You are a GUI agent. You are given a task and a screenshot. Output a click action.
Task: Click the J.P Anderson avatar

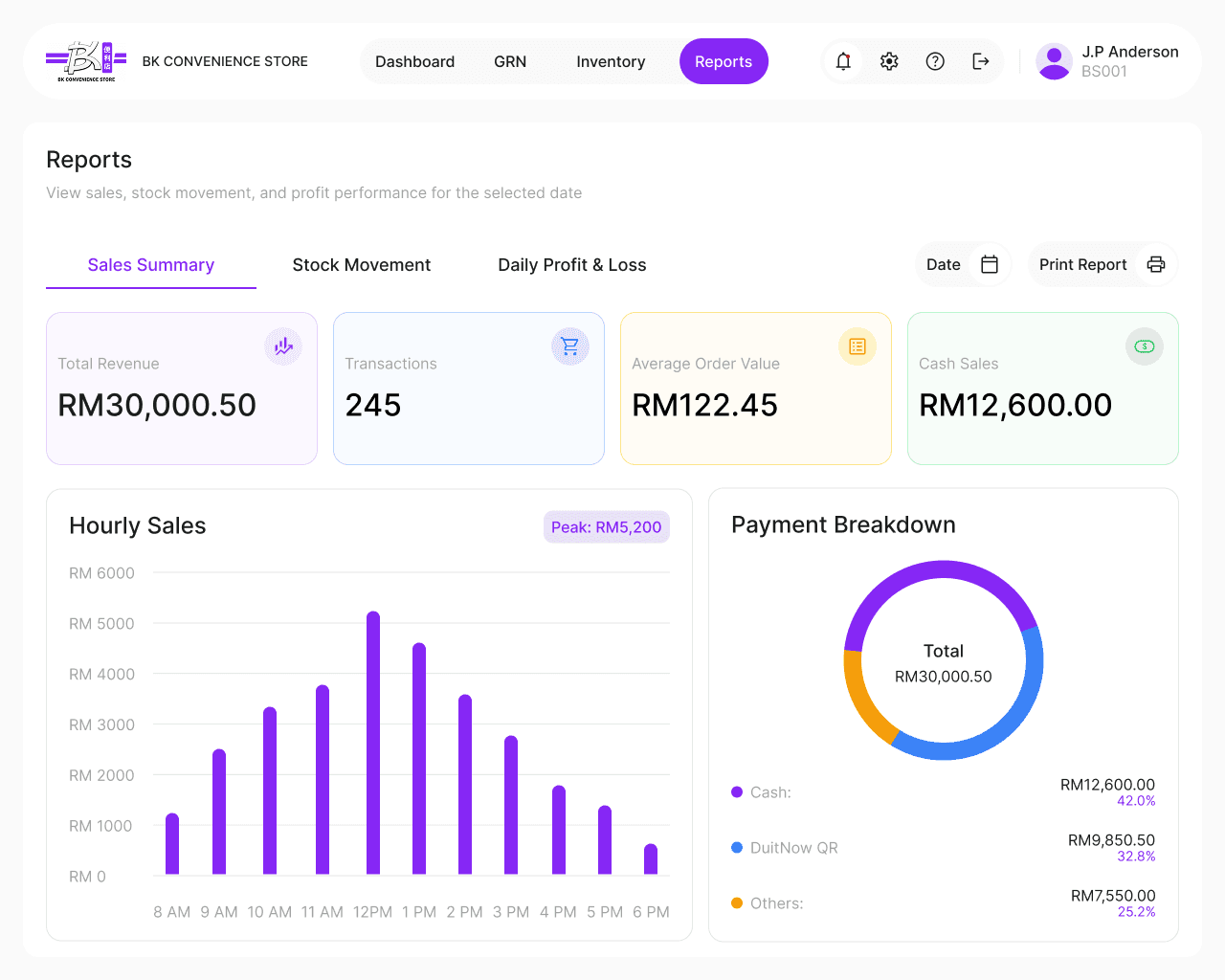click(x=1054, y=61)
